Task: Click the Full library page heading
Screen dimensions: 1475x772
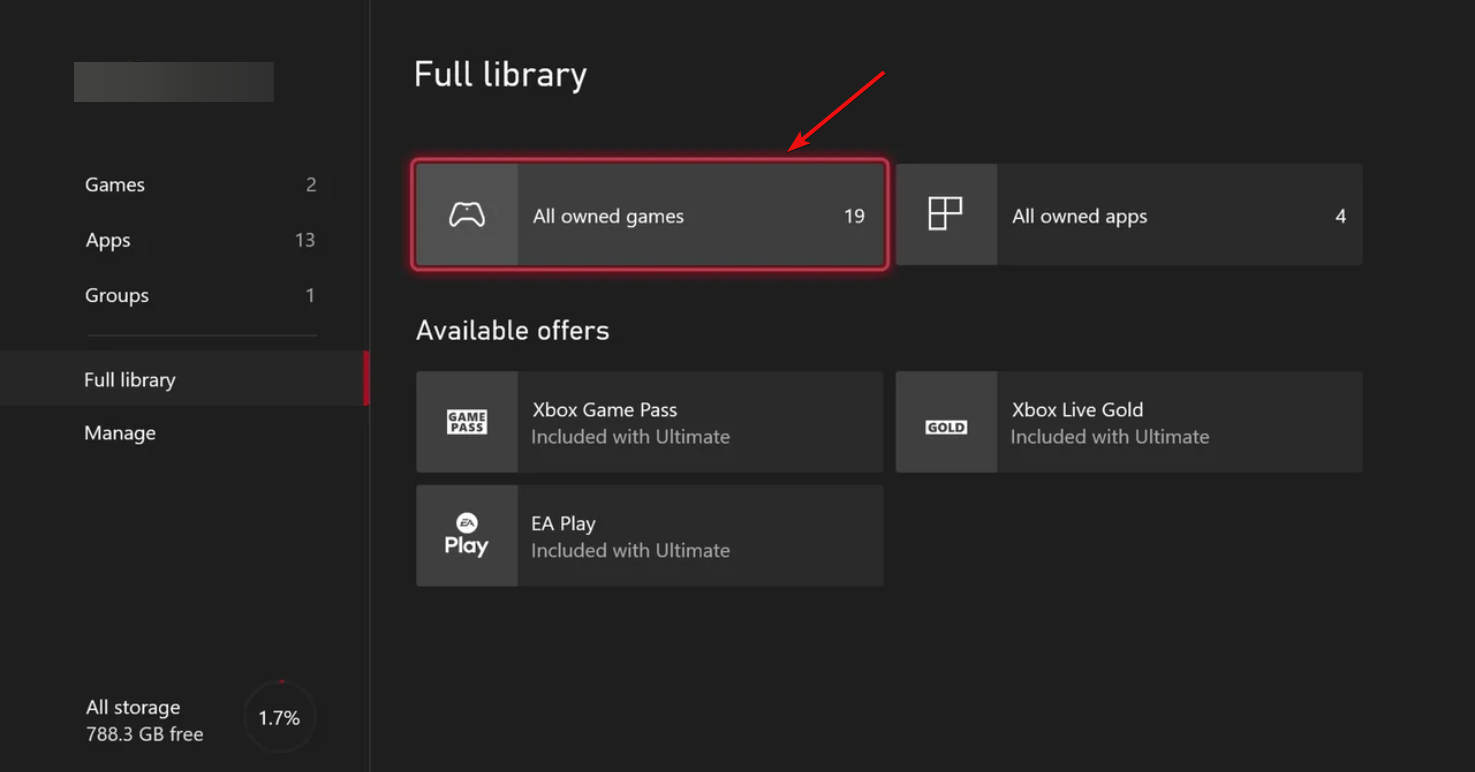Action: click(501, 75)
